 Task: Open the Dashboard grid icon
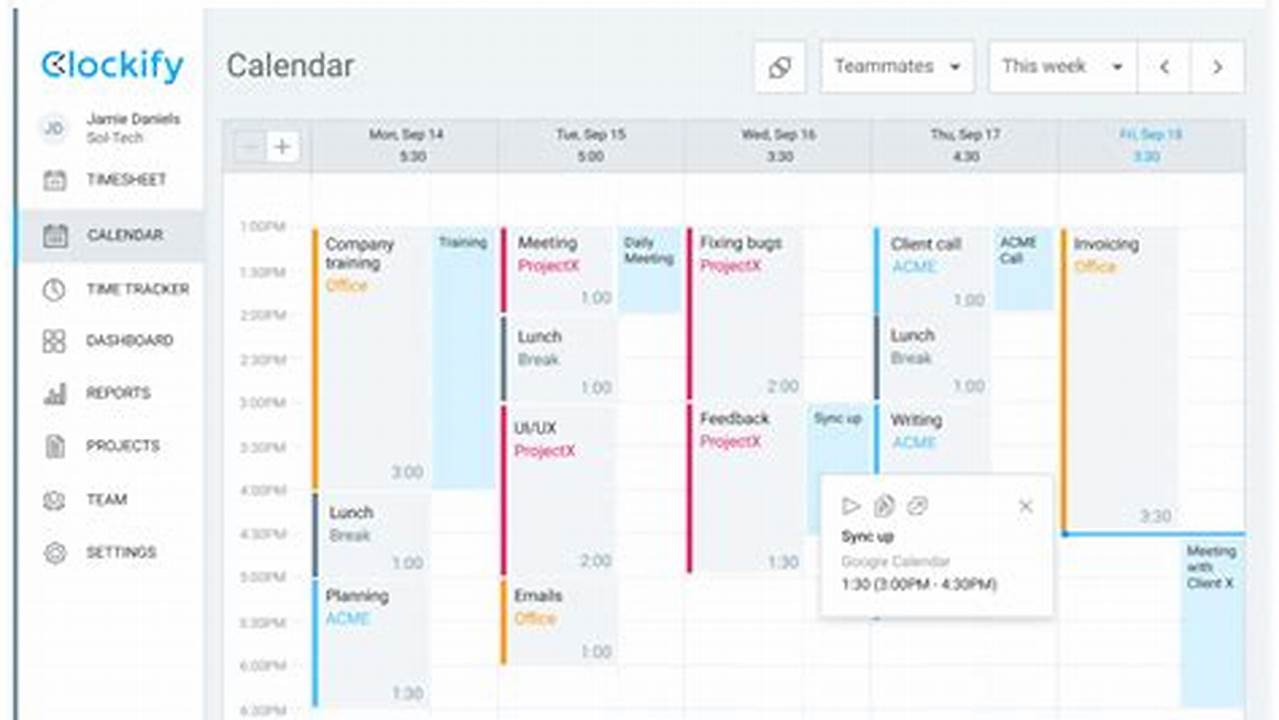pos(54,342)
